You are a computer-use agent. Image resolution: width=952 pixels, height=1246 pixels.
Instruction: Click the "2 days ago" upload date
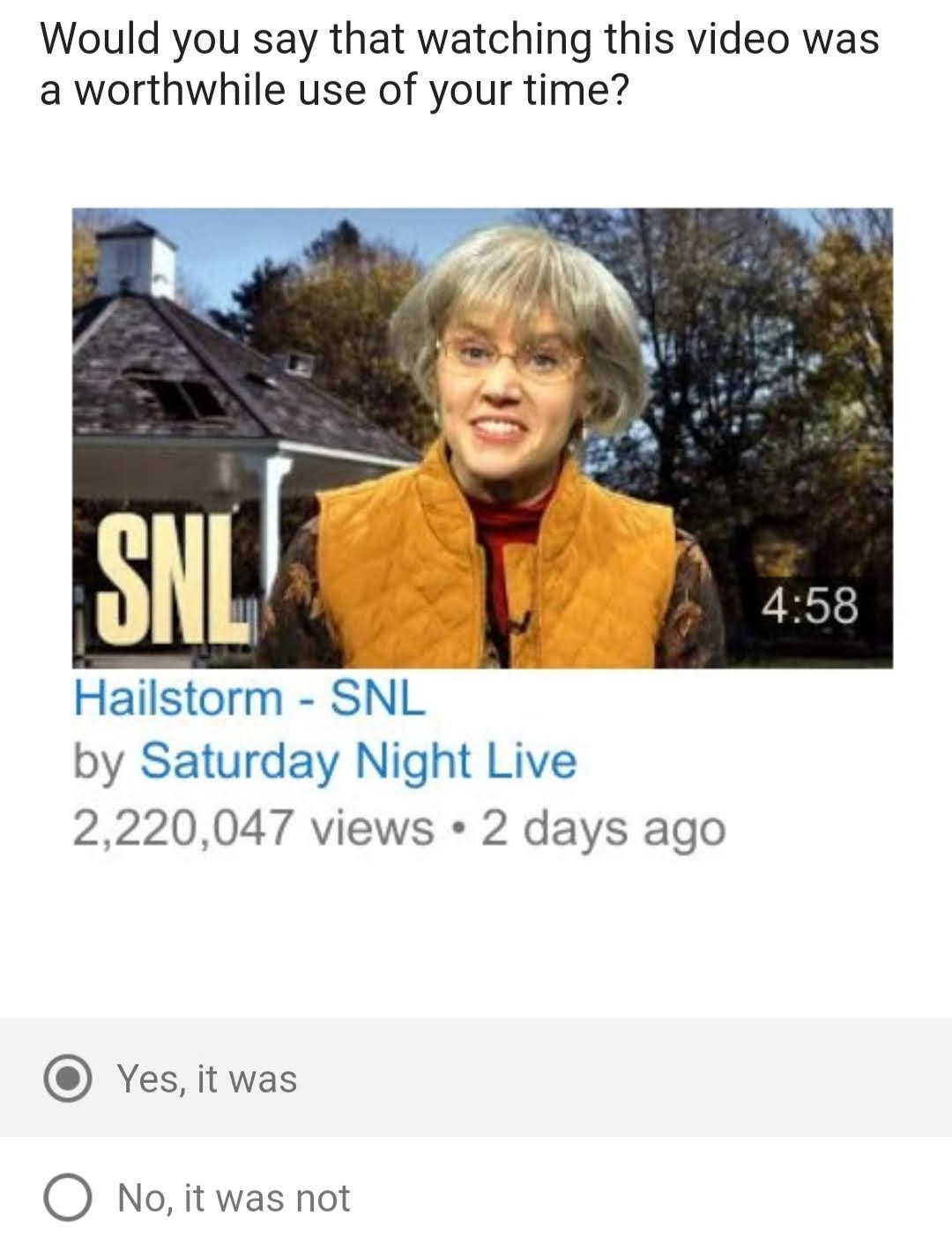pyautogui.click(x=604, y=829)
